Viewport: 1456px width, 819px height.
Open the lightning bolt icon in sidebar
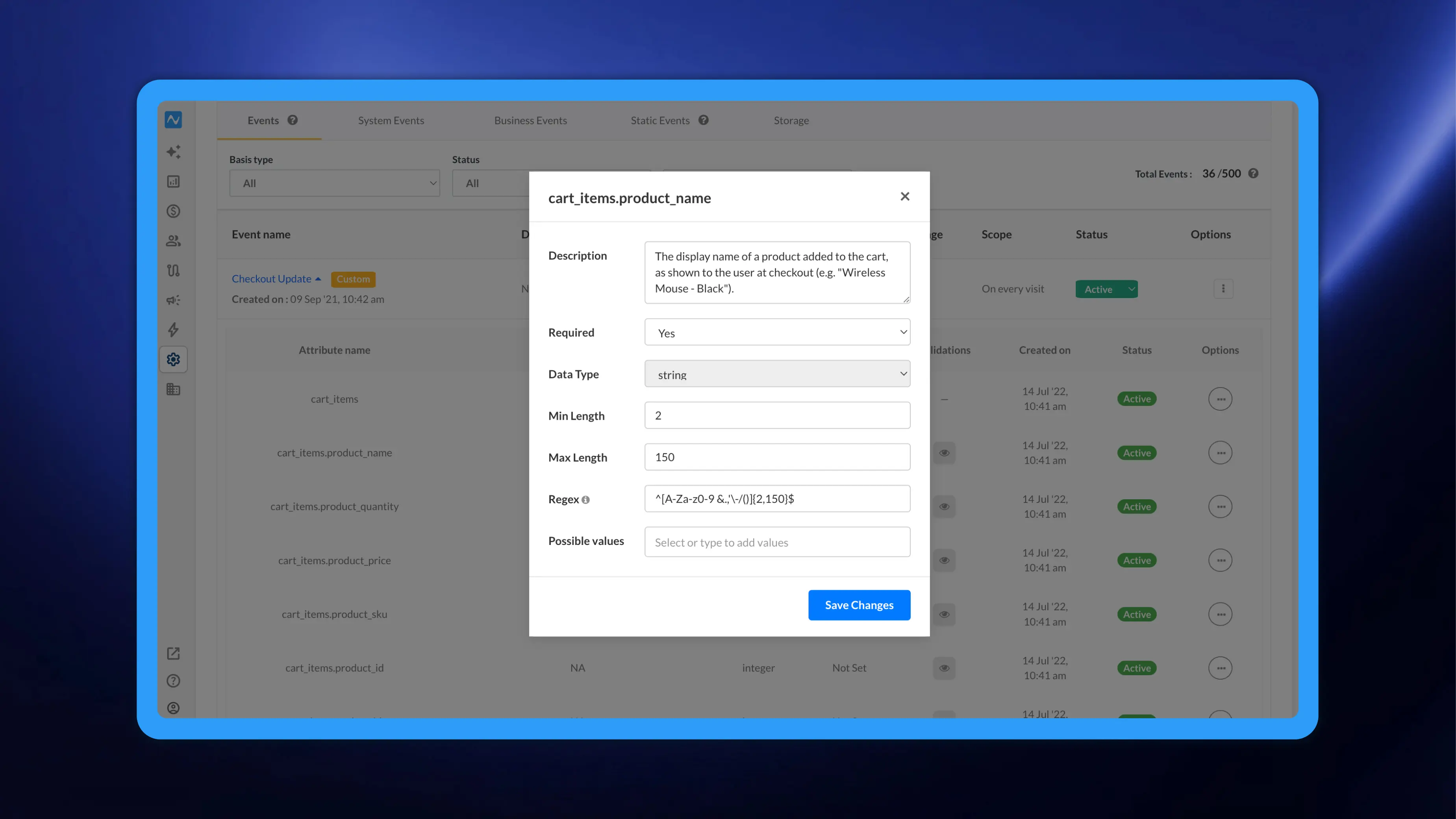coord(174,330)
